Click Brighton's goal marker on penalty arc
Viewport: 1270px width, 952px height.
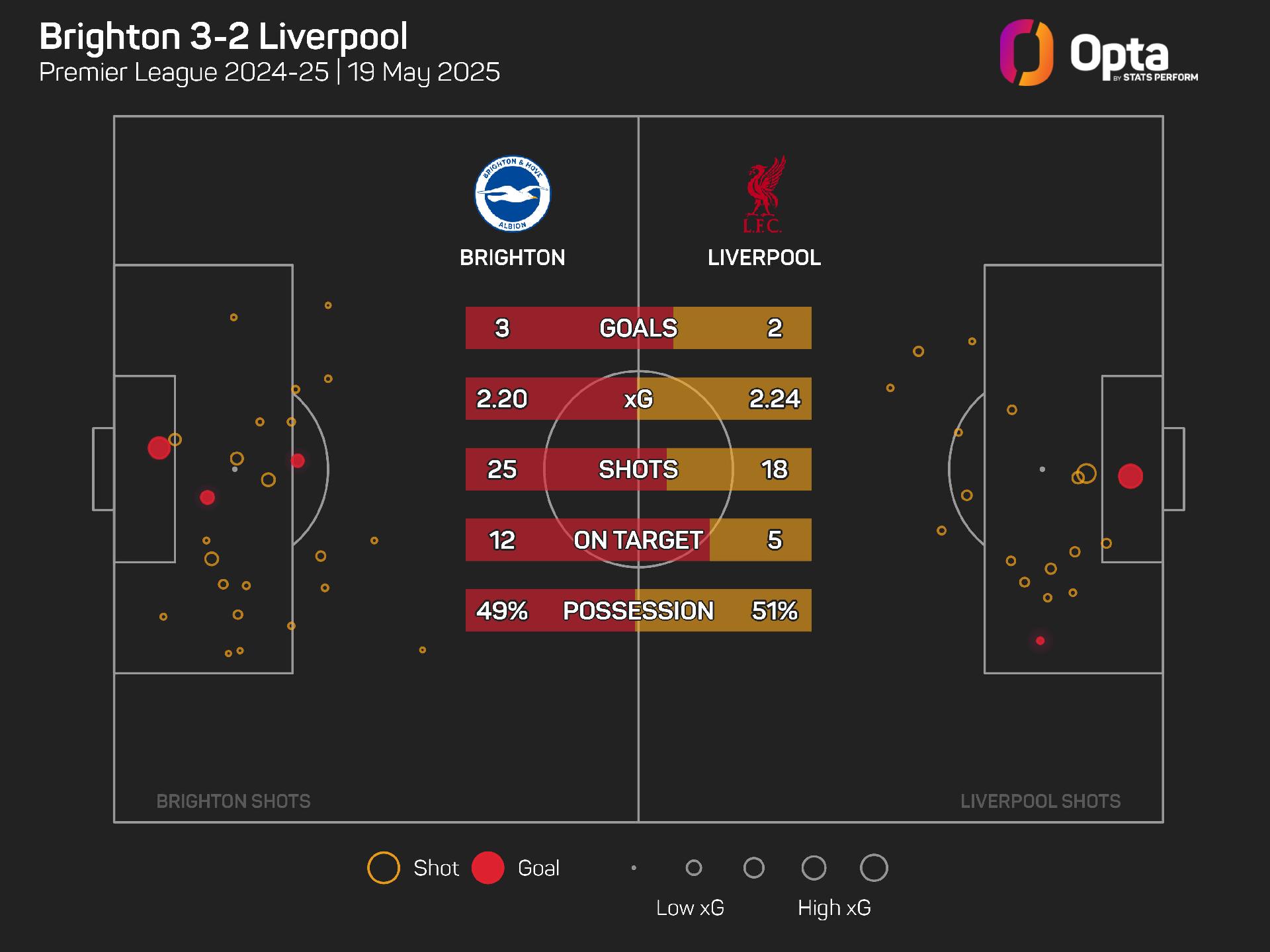[x=298, y=461]
